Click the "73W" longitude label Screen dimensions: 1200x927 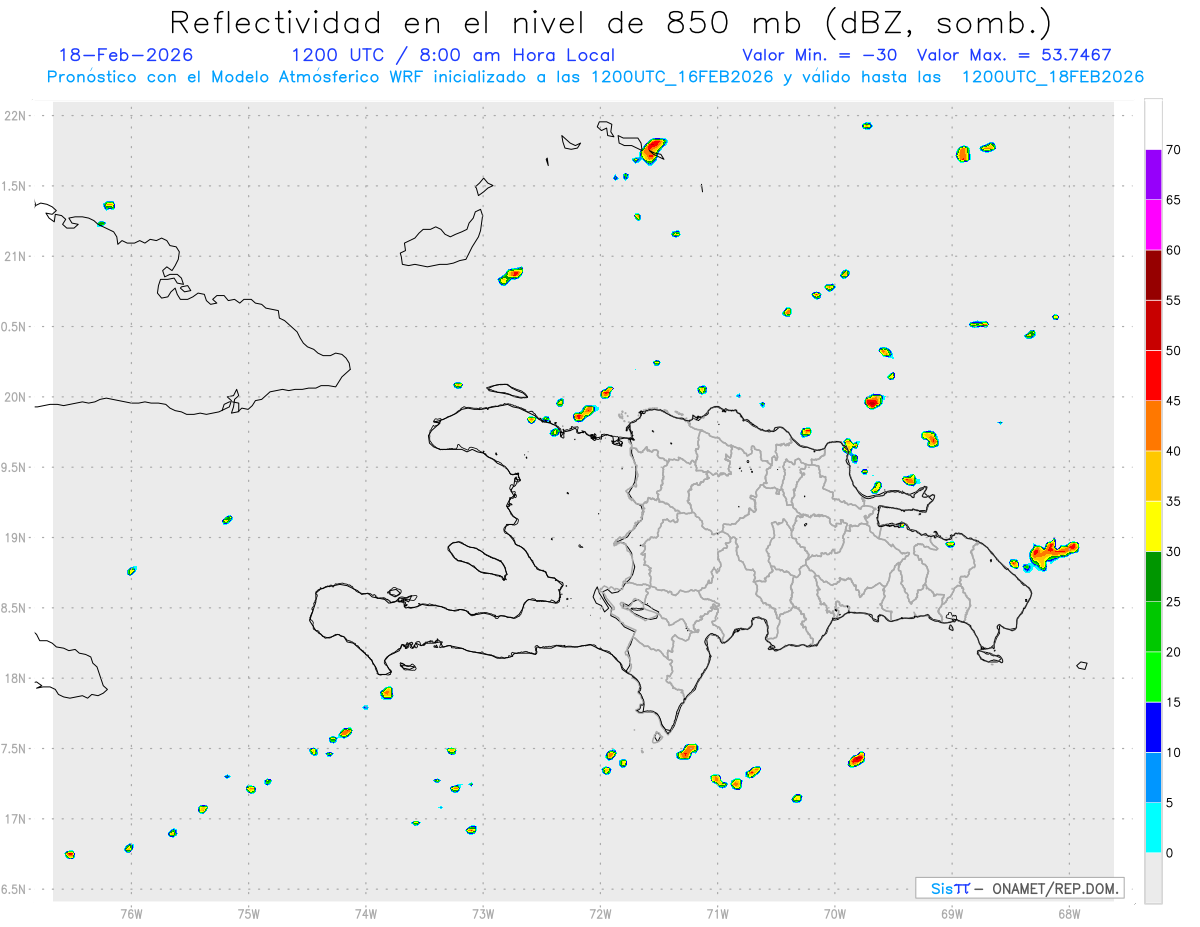[x=483, y=912]
